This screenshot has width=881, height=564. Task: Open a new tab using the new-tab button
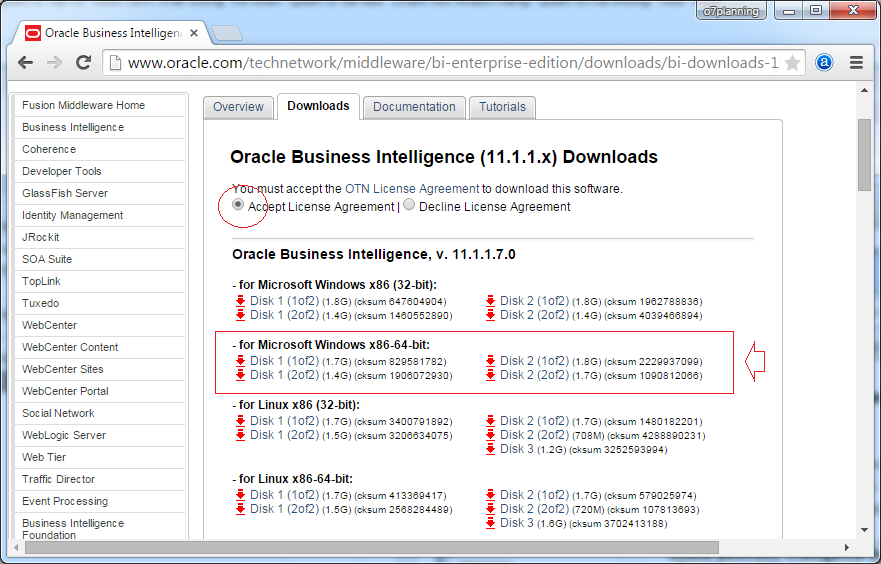point(227,34)
